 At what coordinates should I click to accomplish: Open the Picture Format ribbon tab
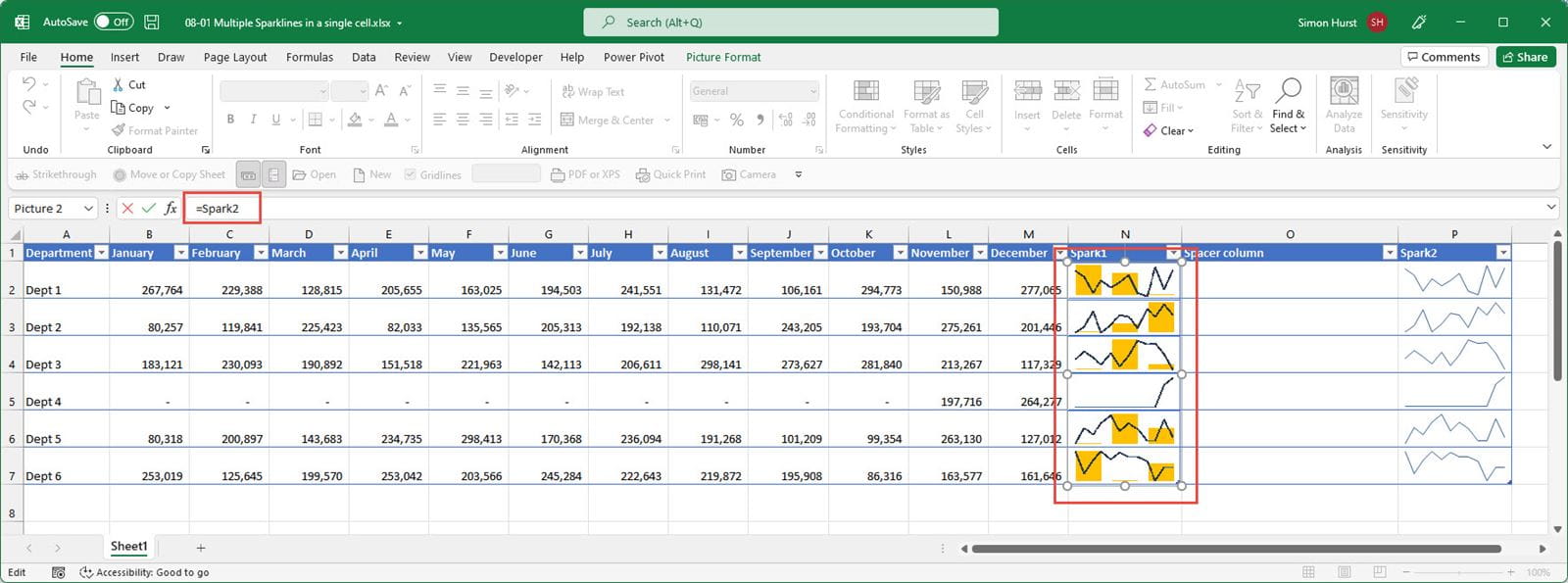pos(723,57)
